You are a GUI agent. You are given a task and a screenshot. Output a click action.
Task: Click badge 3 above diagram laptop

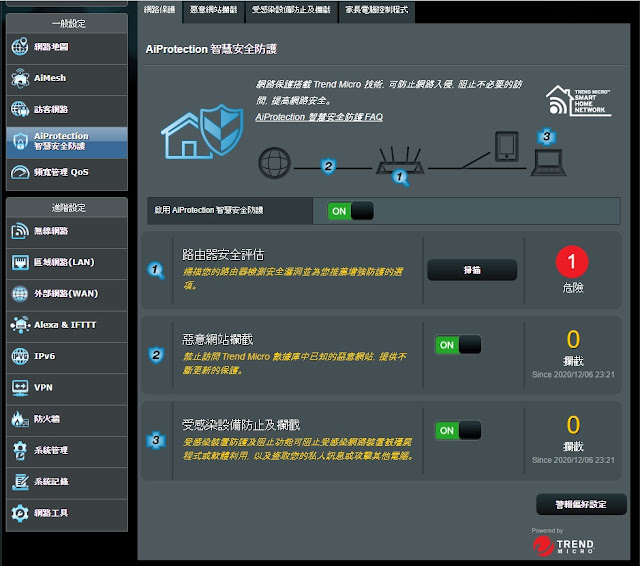click(547, 136)
